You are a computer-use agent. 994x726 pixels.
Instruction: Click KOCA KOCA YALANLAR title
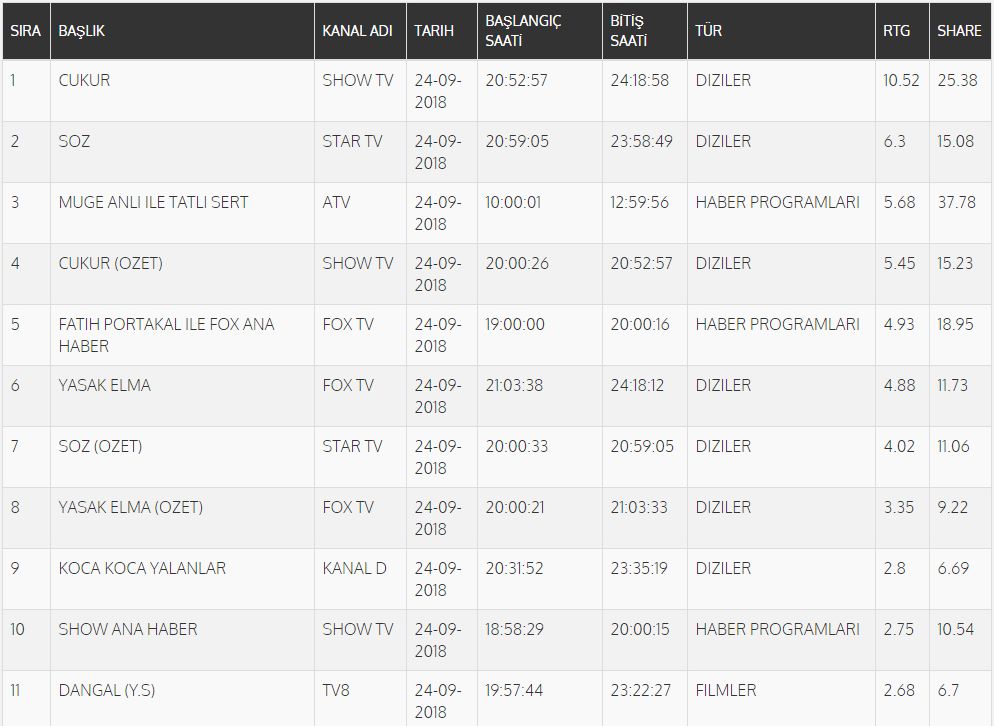(142, 568)
